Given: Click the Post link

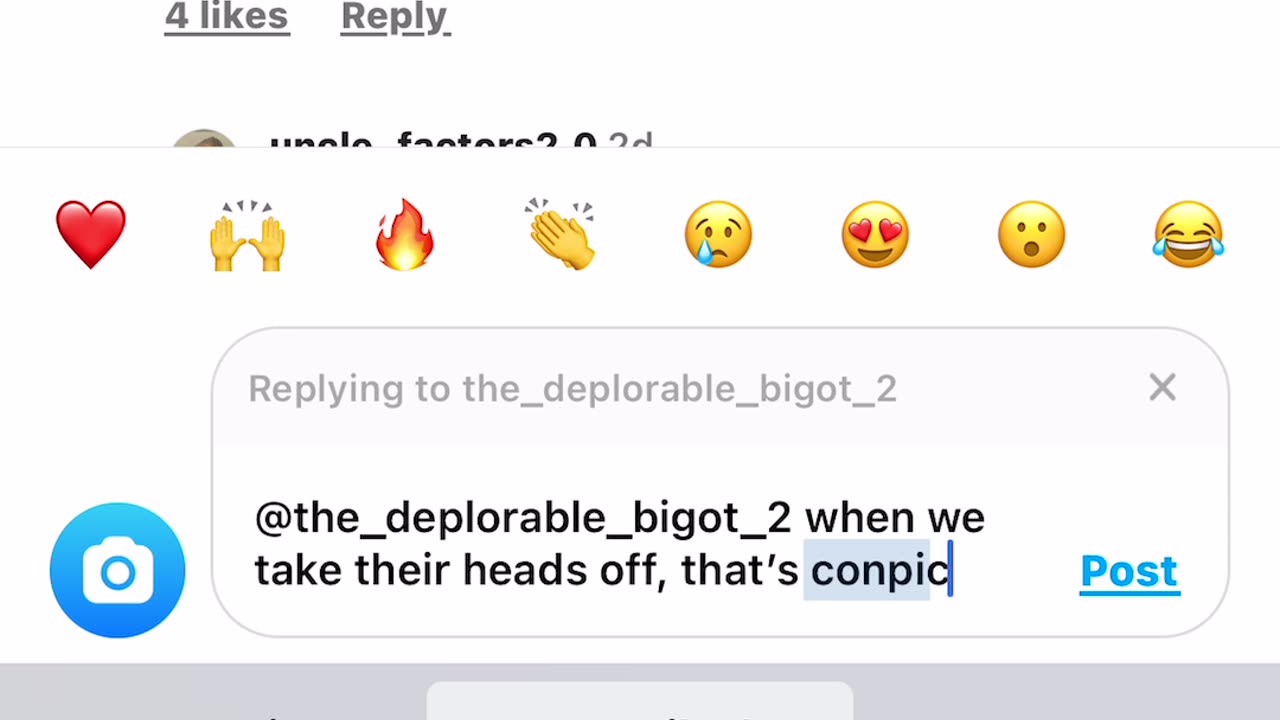Looking at the screenshot, I should [1130, 571].
